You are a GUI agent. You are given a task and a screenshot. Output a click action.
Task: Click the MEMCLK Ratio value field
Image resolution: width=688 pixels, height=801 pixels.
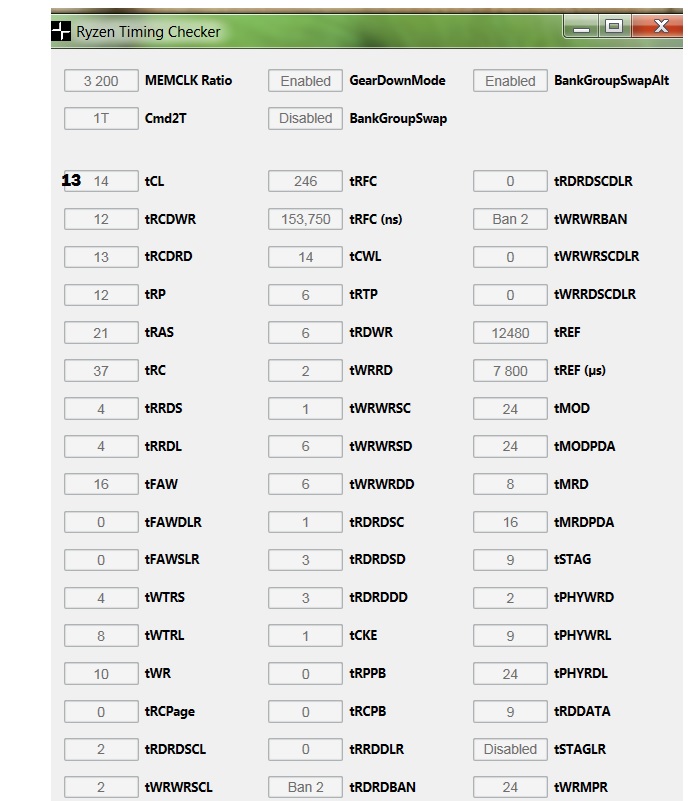tap(101, 81)
